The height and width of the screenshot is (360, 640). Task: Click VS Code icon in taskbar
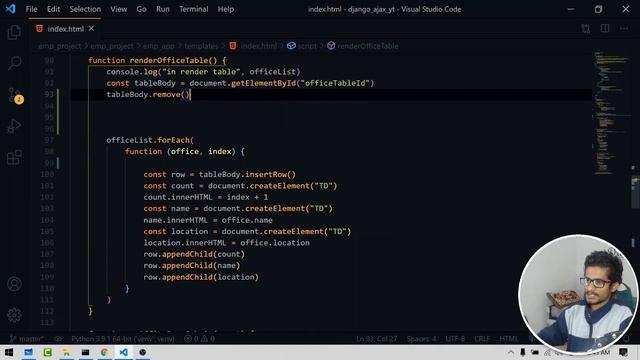pos(124,352)
